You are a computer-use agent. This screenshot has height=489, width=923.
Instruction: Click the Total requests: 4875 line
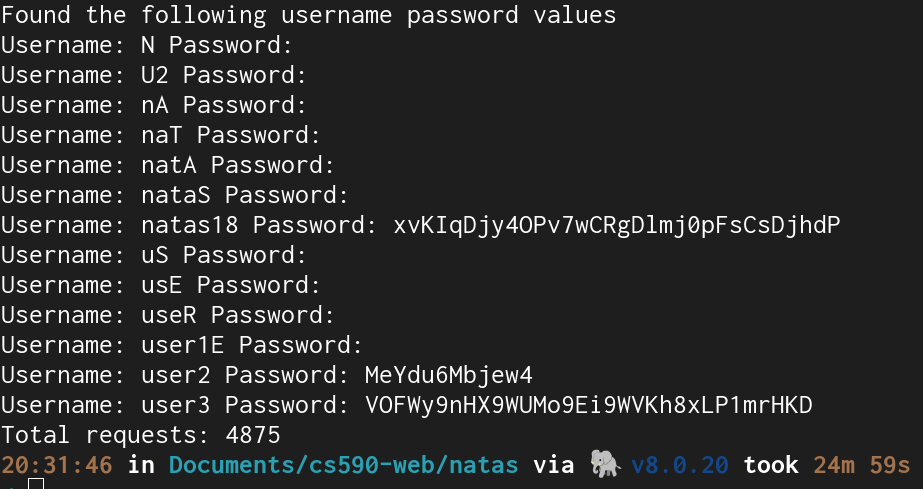[x=141, y=435]
